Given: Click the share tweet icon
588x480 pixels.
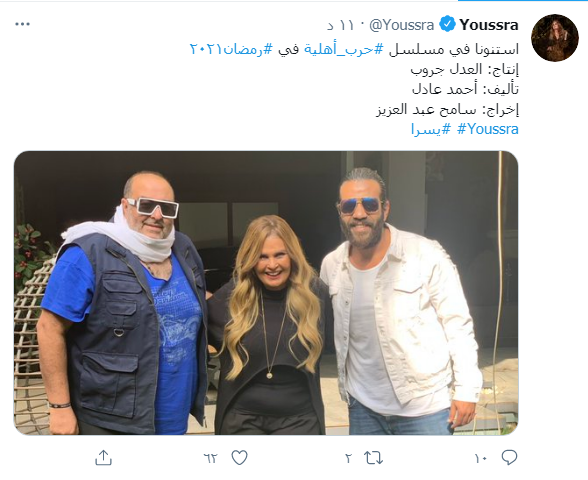Looking at the screenshot, I should (104, 458).
